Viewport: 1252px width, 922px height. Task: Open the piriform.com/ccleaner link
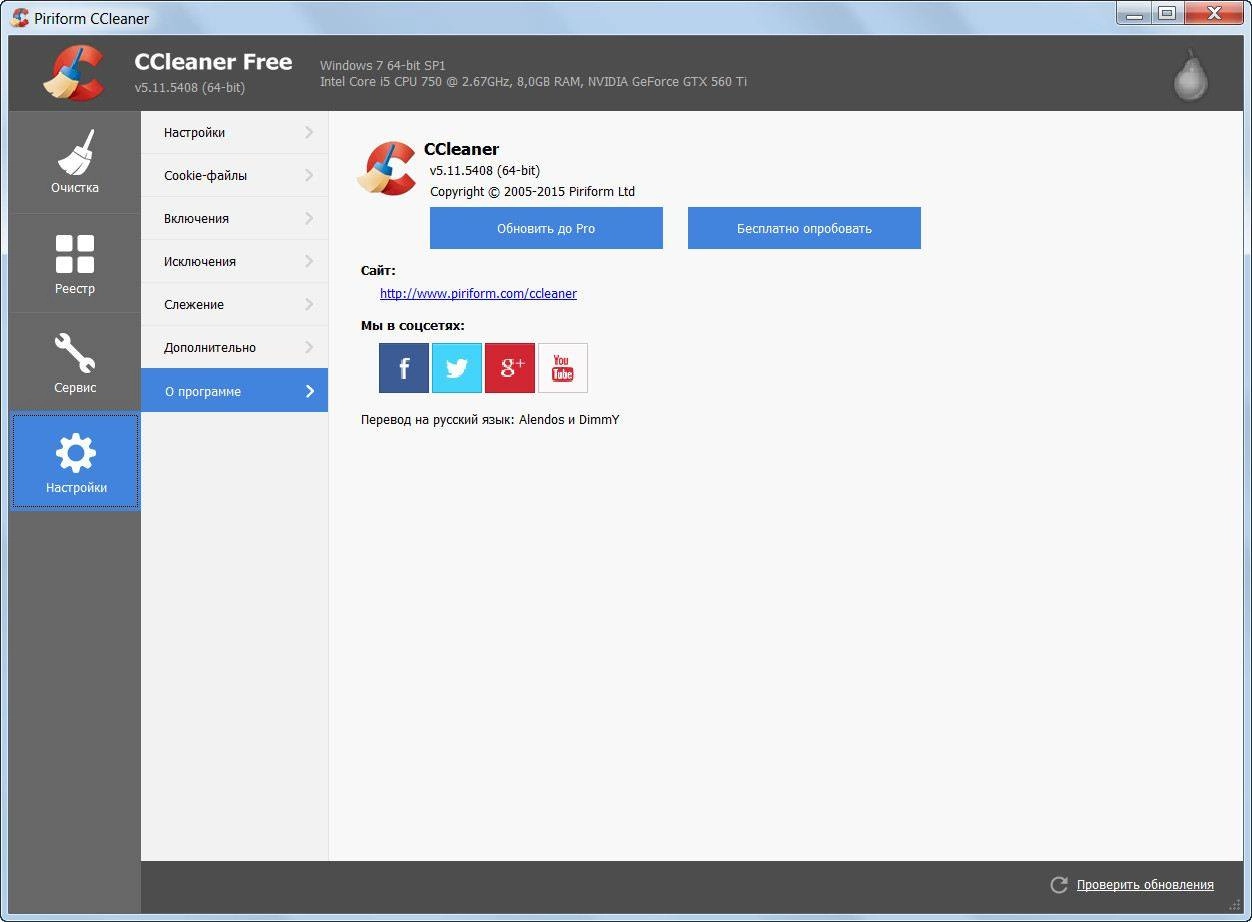coord(478,293)
